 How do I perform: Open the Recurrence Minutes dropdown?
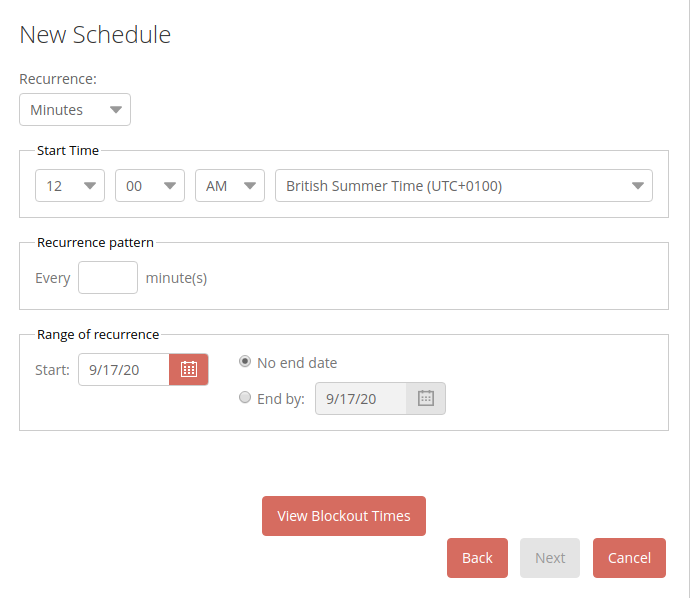75,110
